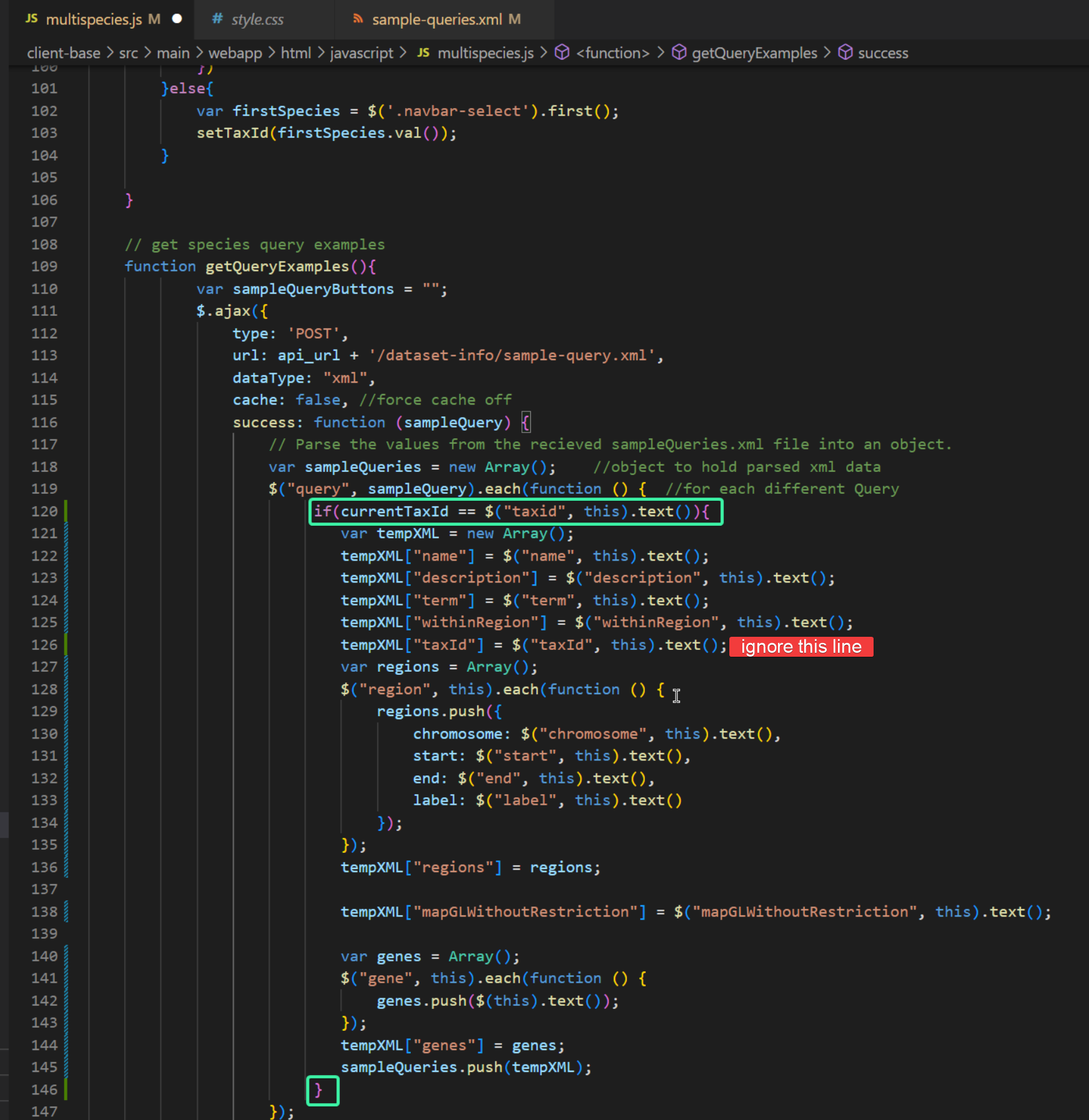Click line number 120 in the gutter
This screenshot has height=1120, width=1089.
tap(44, 511)
